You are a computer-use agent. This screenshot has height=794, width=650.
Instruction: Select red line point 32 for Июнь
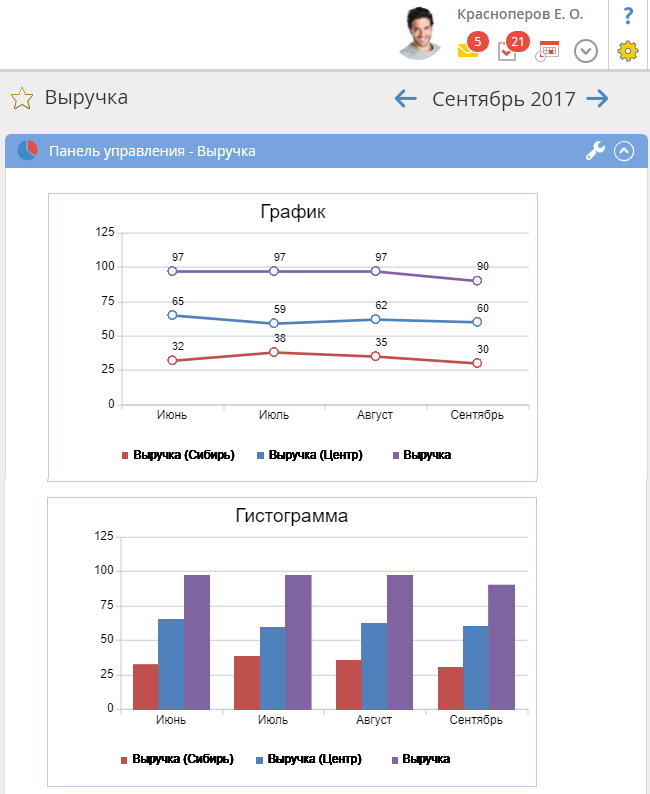[172, 361]
